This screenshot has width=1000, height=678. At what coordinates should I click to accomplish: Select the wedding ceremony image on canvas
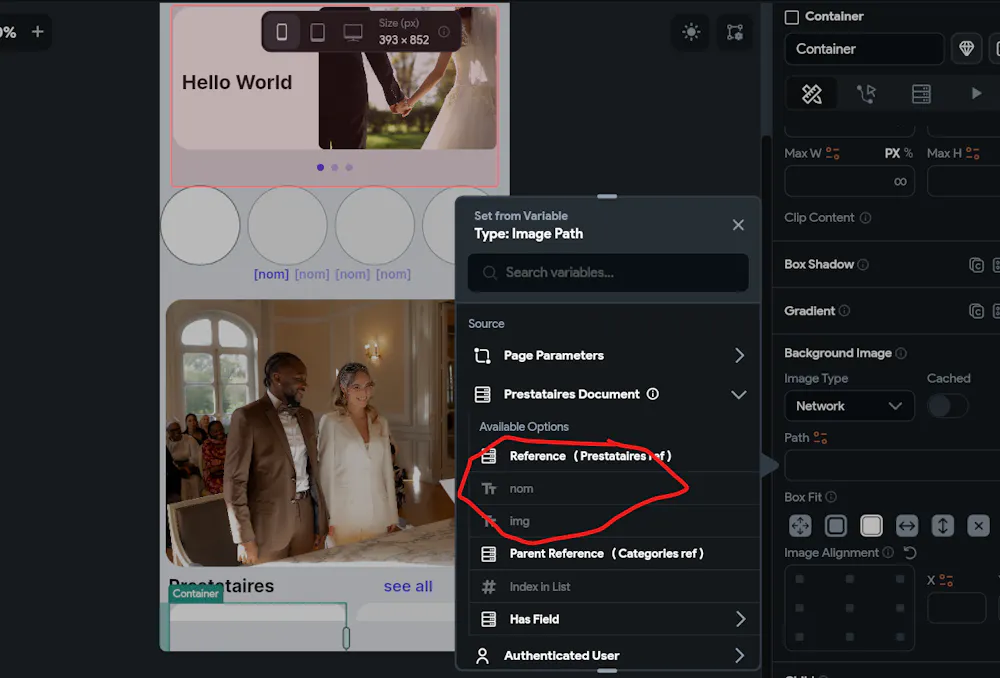pyautogui.click(x=310, y=433)
